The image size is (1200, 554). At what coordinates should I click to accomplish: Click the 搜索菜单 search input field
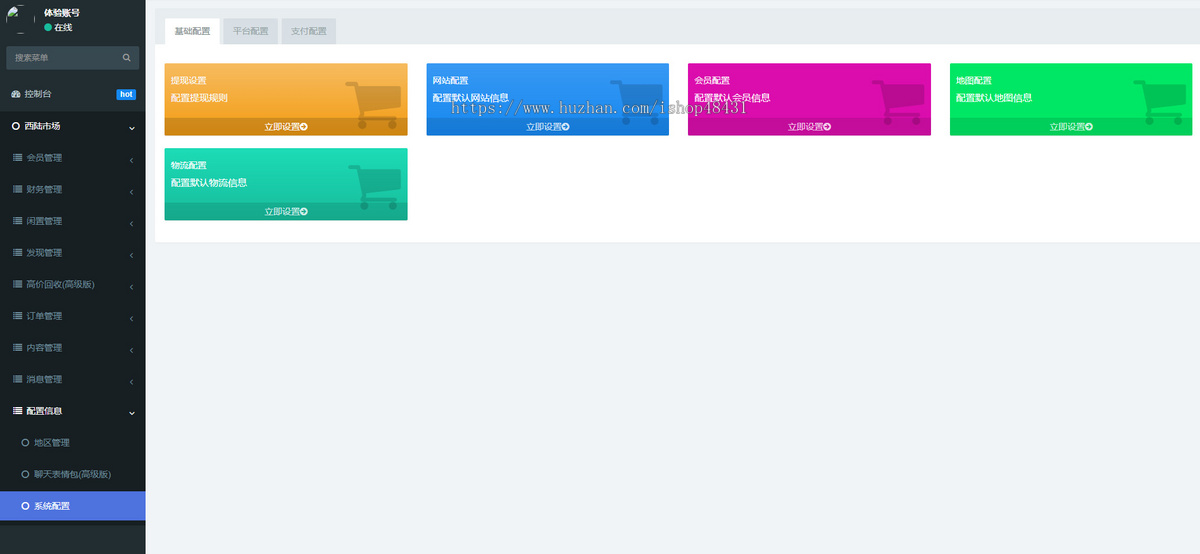click(64, 58)
